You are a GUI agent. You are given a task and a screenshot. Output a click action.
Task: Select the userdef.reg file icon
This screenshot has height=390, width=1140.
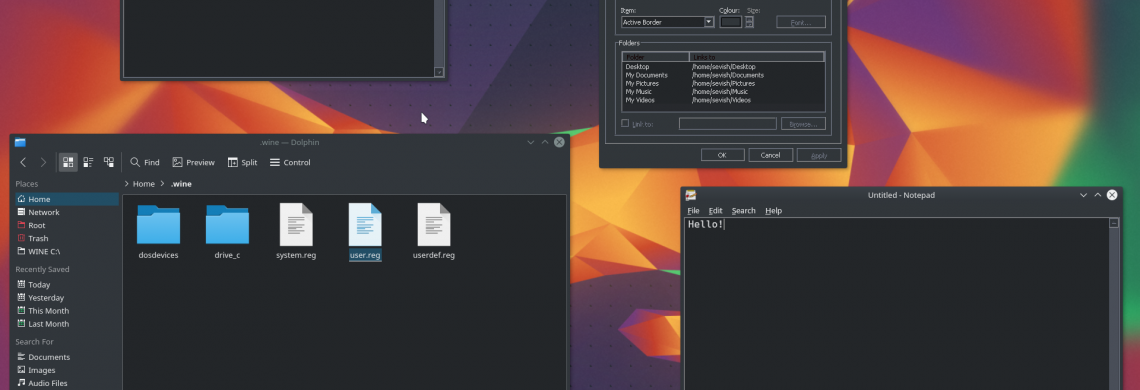coord(434,225)
